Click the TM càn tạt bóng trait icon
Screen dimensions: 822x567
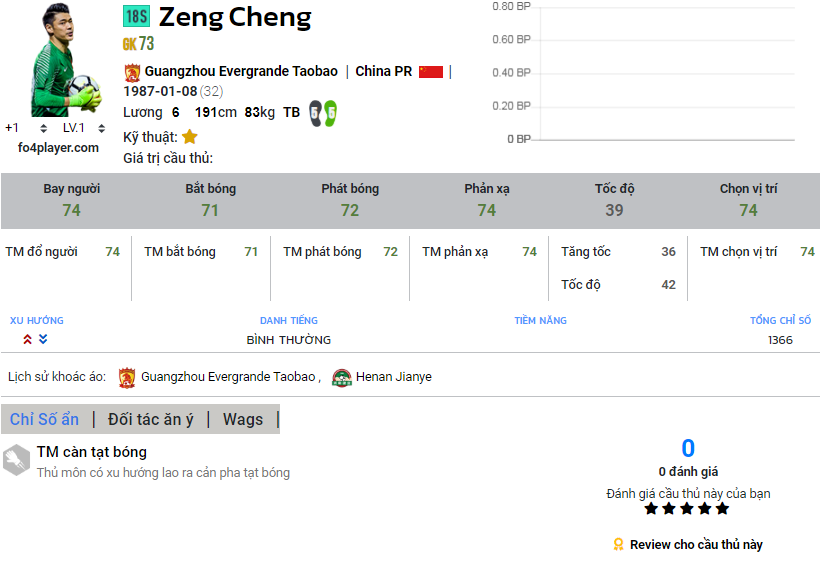16,460
